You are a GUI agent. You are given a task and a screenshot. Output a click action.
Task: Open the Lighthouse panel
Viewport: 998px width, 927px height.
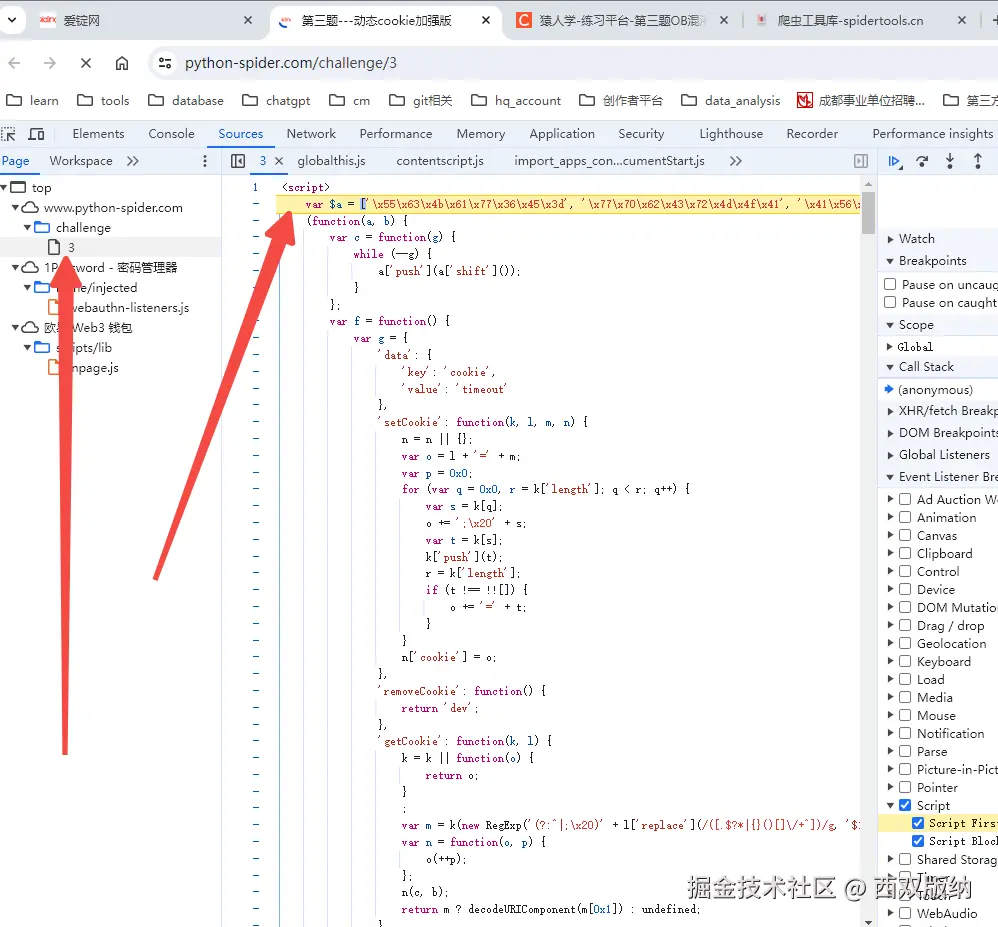731,134
